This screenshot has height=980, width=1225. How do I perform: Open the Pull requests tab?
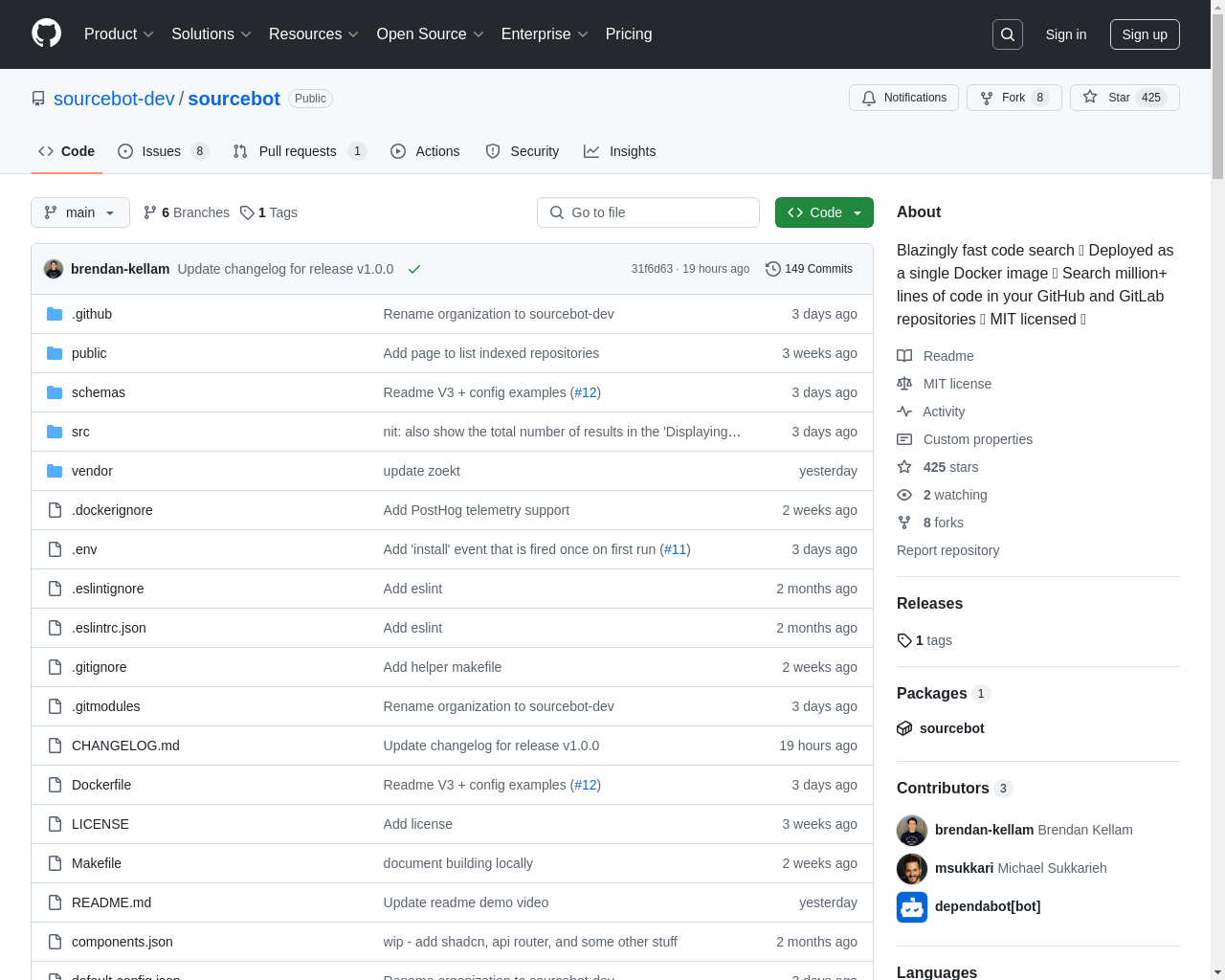300,151
